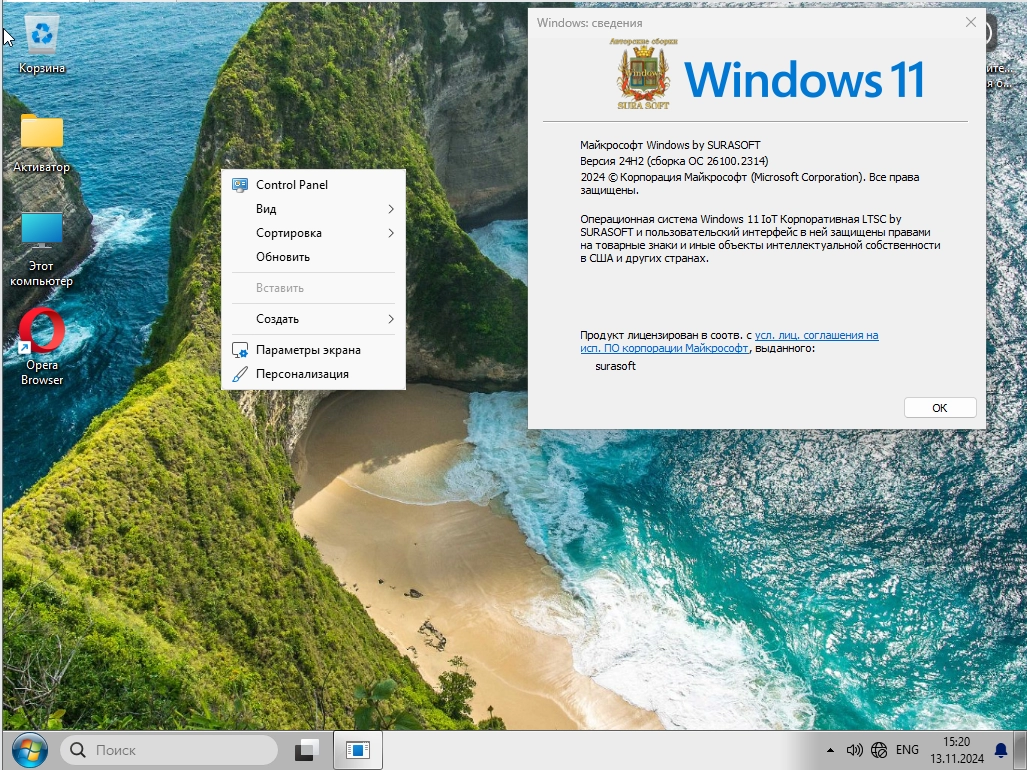Show hidden tray icons arrow
1027x770 pixels.
[830, 750]
